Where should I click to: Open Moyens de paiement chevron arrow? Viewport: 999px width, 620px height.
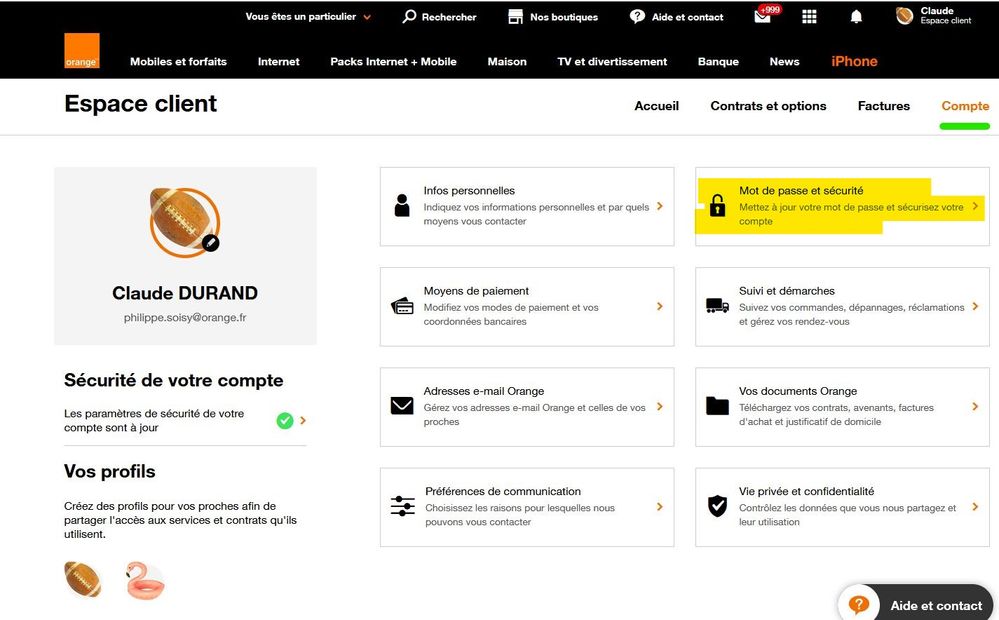tap(660, 306)
